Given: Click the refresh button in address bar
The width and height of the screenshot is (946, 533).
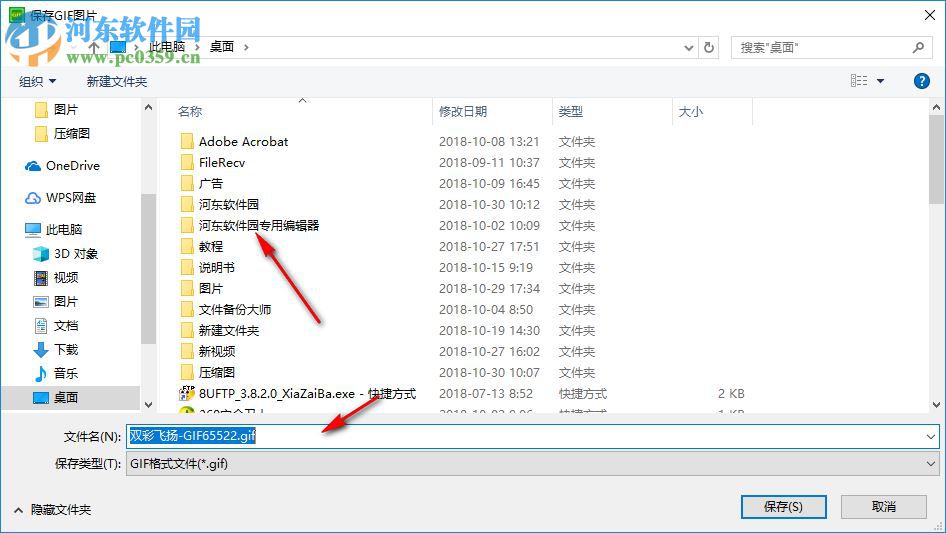Looking at the screenshot, I should (709, 47).
